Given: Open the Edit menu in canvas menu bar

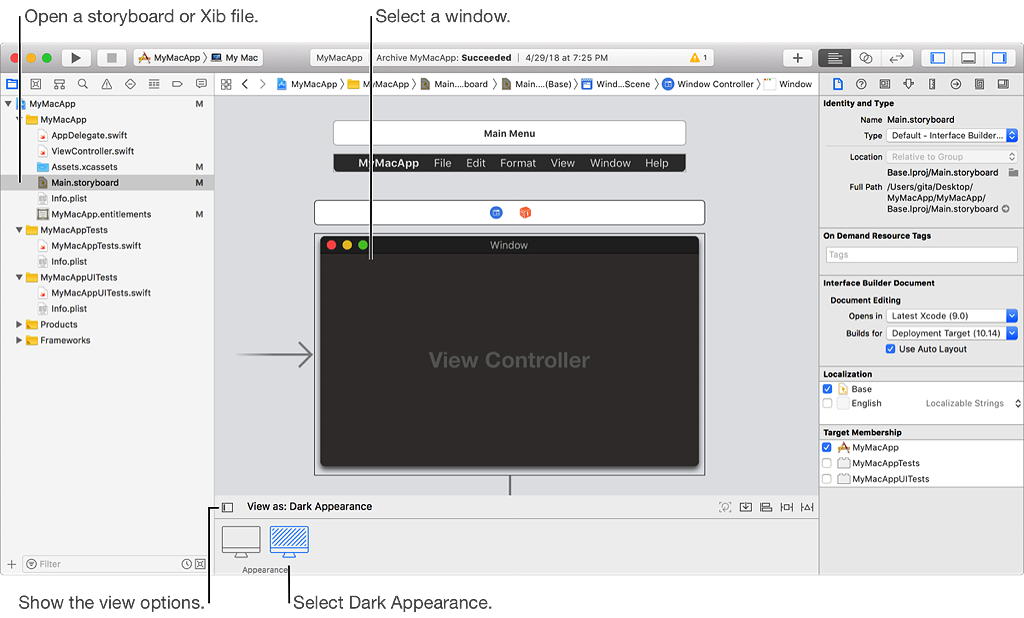Looking at the screenshot, I should point(475,163).
